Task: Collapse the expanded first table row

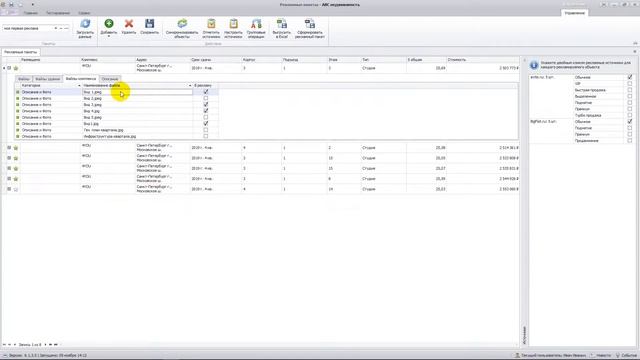Action: coord(9,68)
